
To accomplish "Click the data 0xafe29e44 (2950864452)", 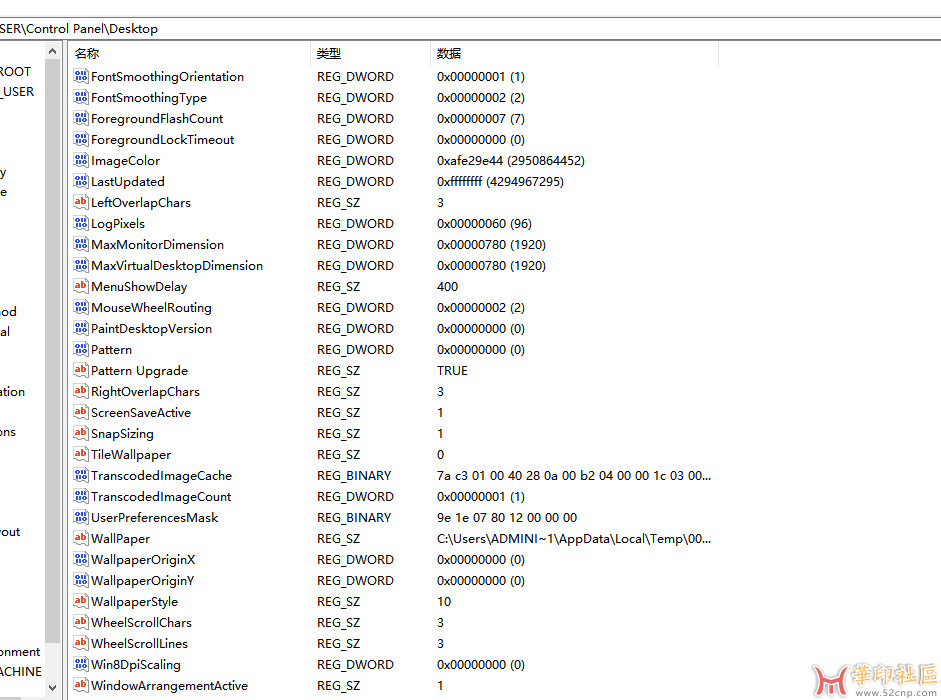I will click(x=511, y=160).
